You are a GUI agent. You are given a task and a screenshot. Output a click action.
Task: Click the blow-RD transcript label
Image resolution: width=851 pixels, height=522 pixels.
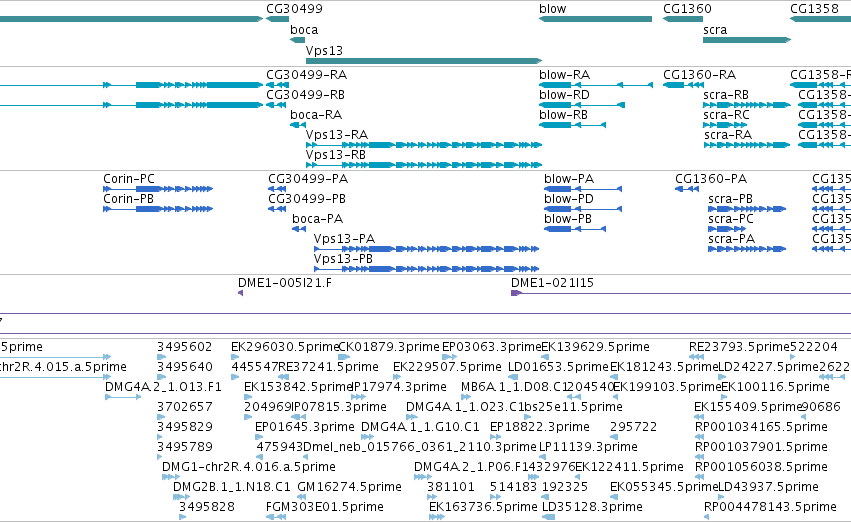pos(563,94)
